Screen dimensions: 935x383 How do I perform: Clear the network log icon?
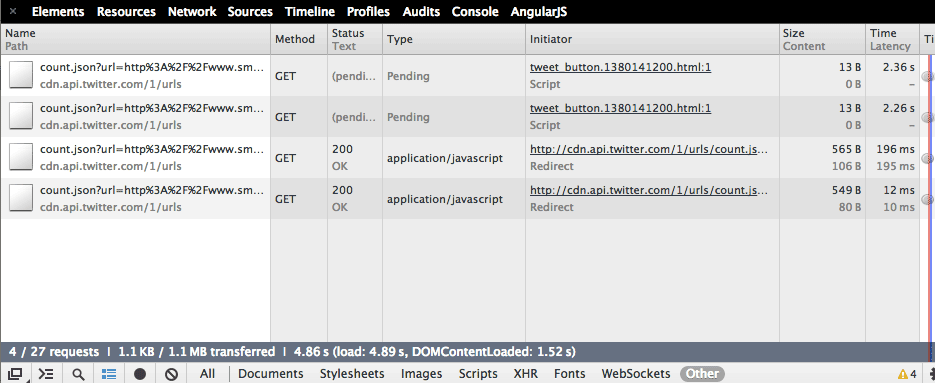(x=171, y=374)
